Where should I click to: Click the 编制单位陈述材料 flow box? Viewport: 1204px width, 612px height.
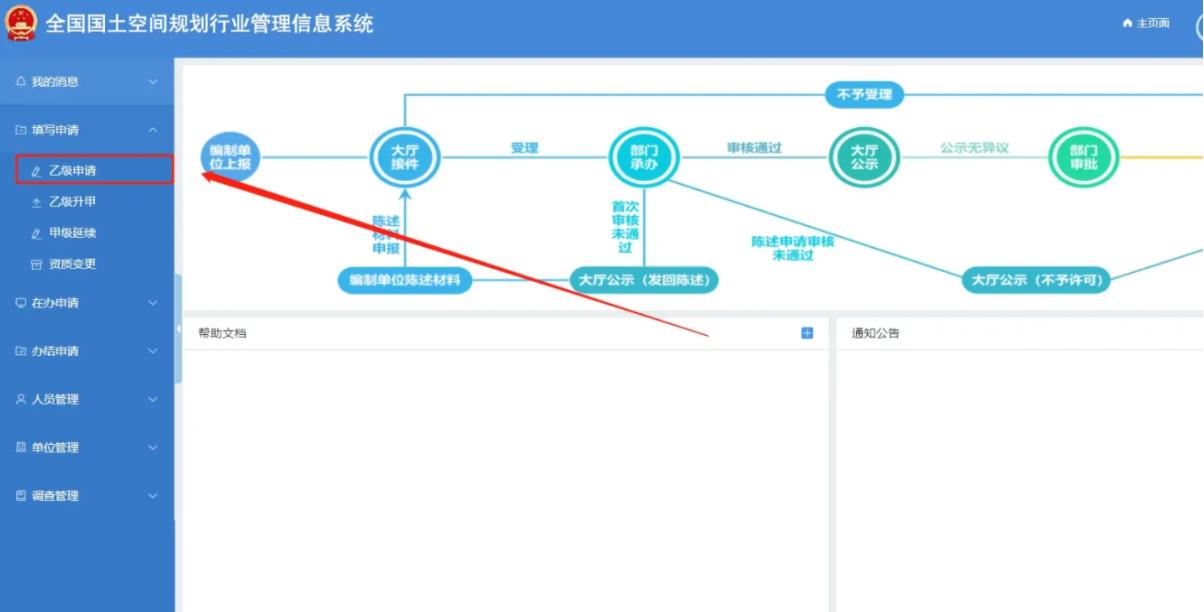click(x=404, y=280)
